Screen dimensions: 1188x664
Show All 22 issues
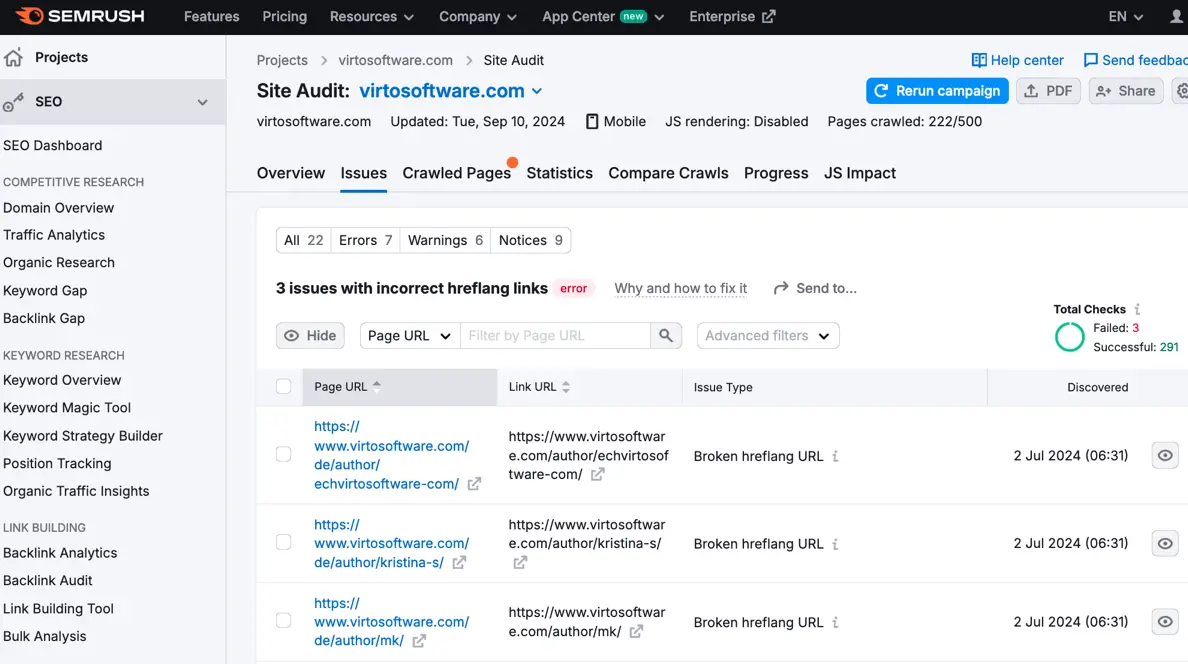coord(303,240)
